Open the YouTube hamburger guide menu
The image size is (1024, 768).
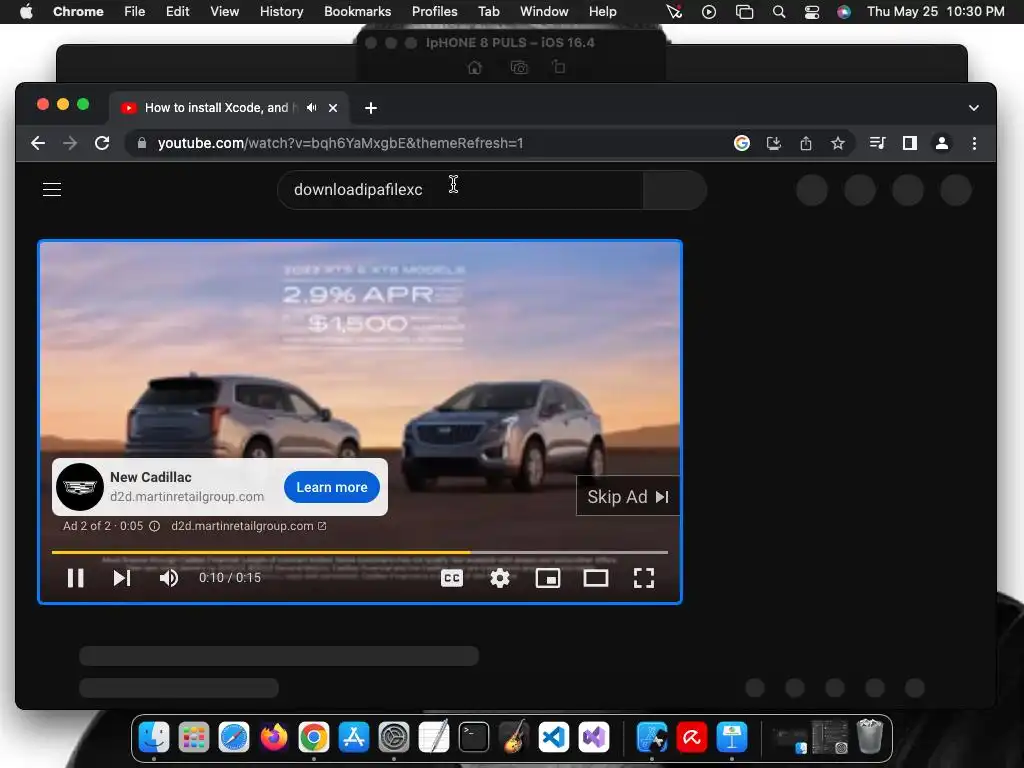click(x=52, y=189)
